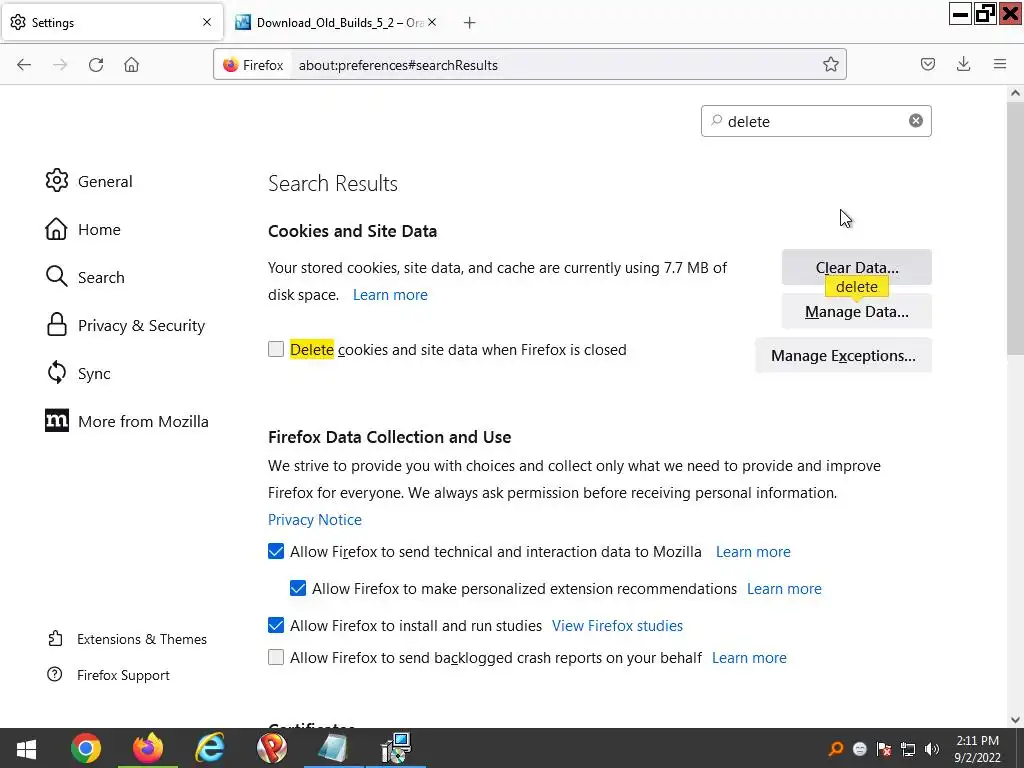
Task: Uncheck send technical and interaction data
Action: click(276, 551)
